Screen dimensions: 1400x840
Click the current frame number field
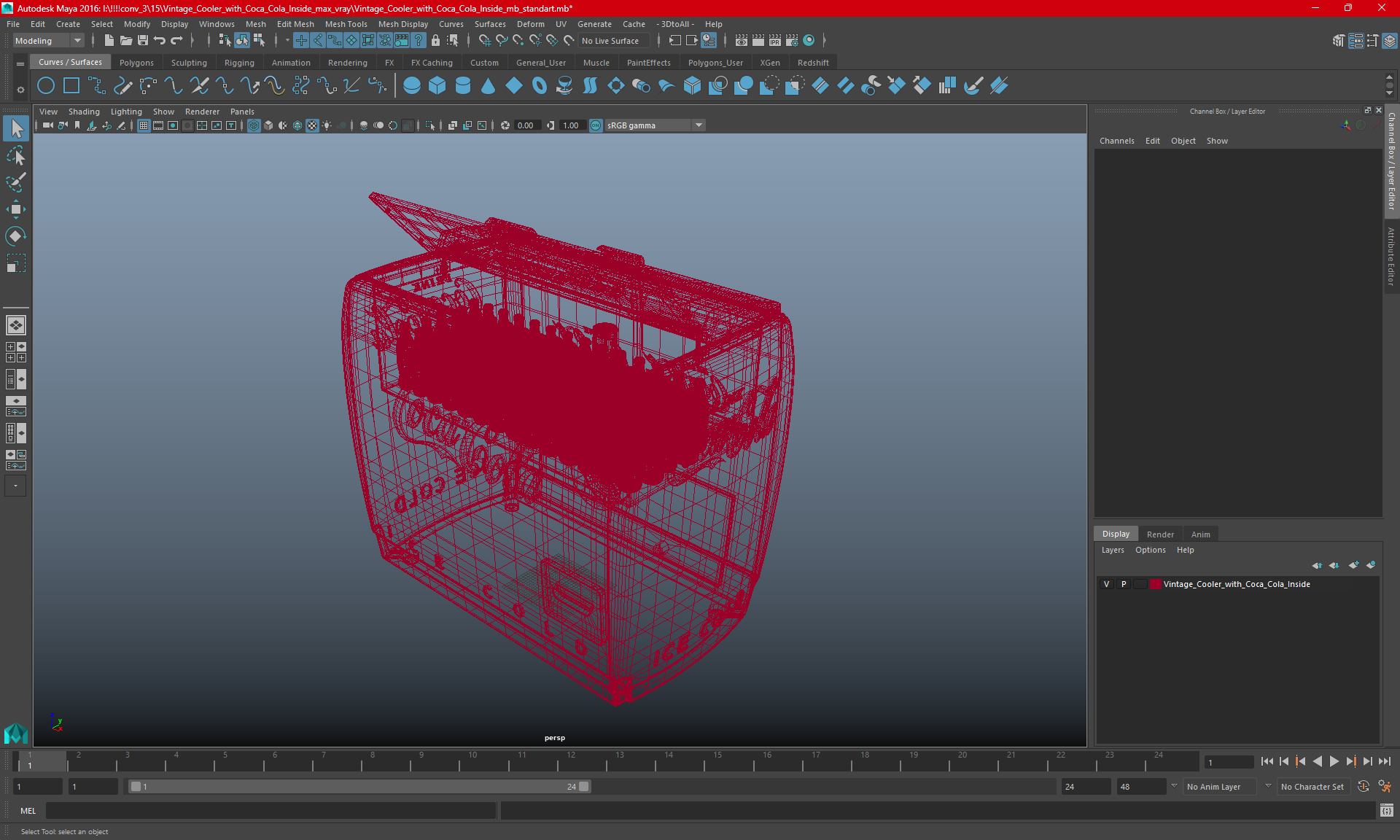coord(1229,763)
